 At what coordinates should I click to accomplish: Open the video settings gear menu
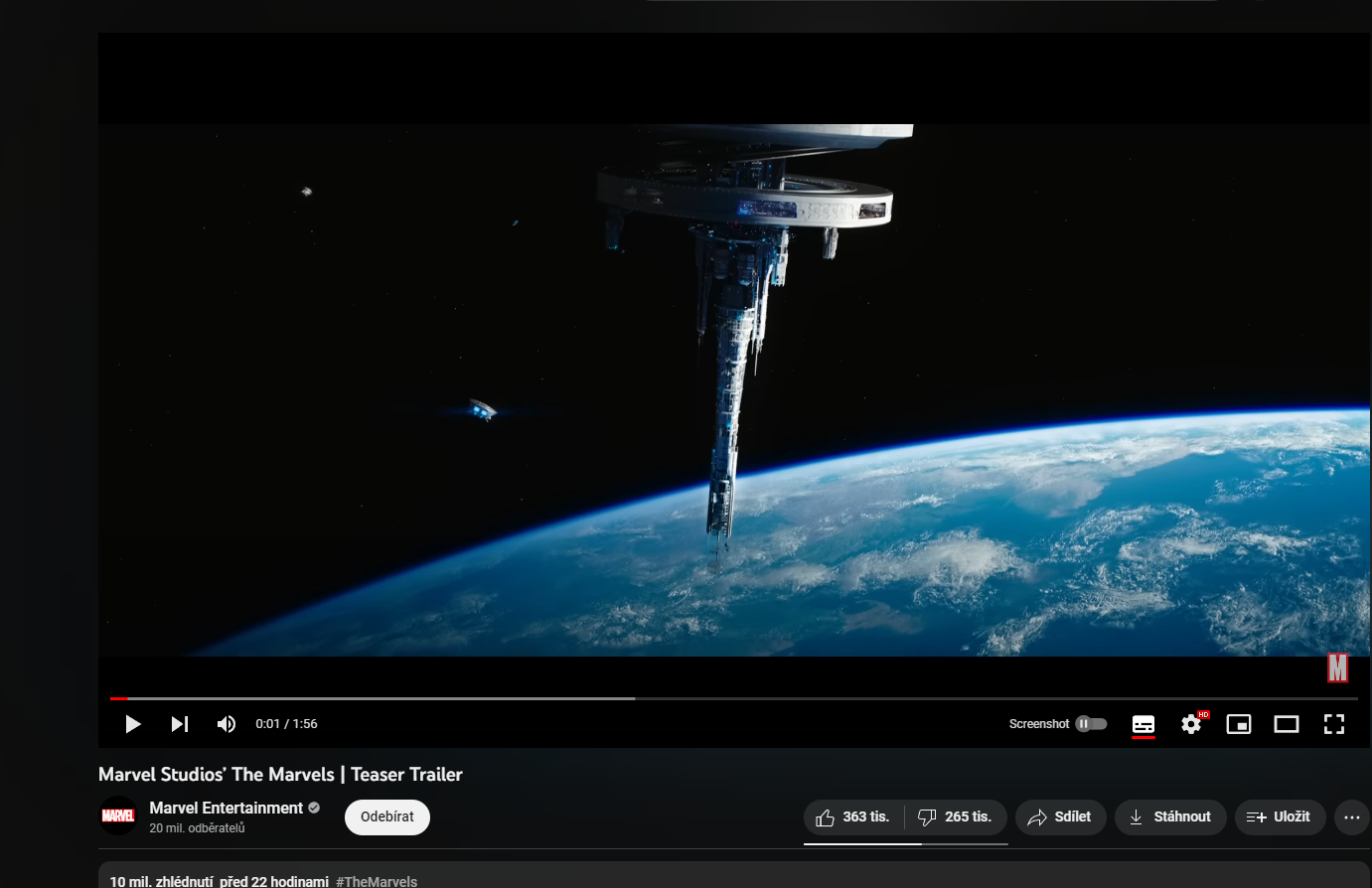coord(1191,724)
